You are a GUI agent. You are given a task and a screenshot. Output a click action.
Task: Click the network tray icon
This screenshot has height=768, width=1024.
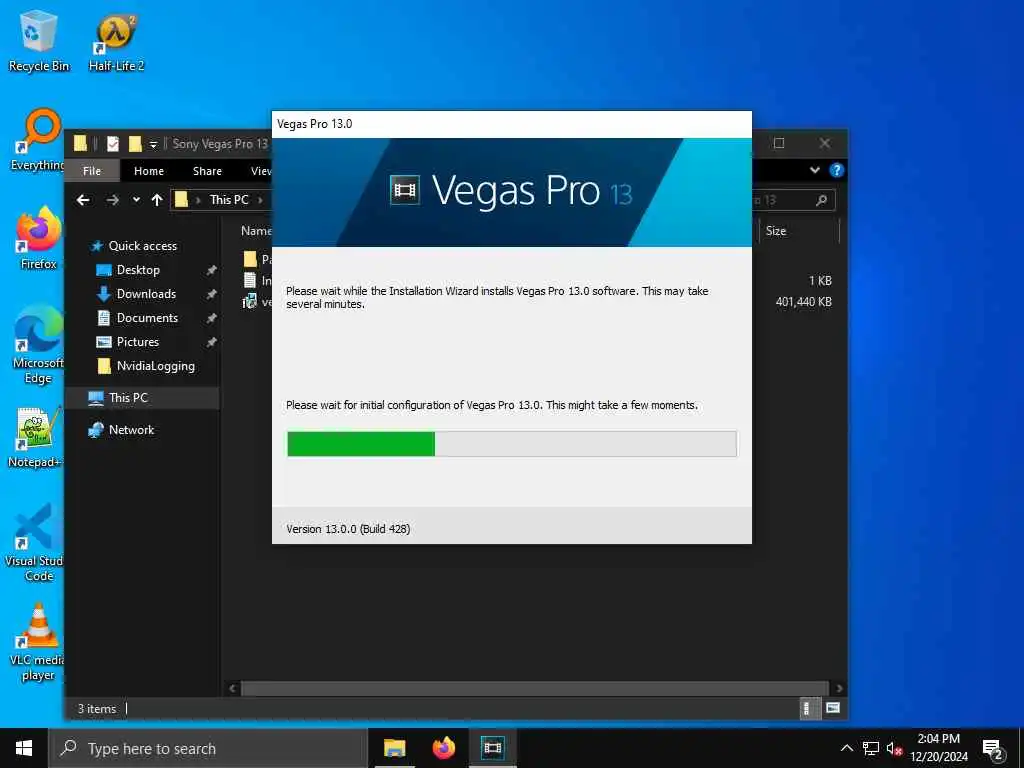[871, 748]
